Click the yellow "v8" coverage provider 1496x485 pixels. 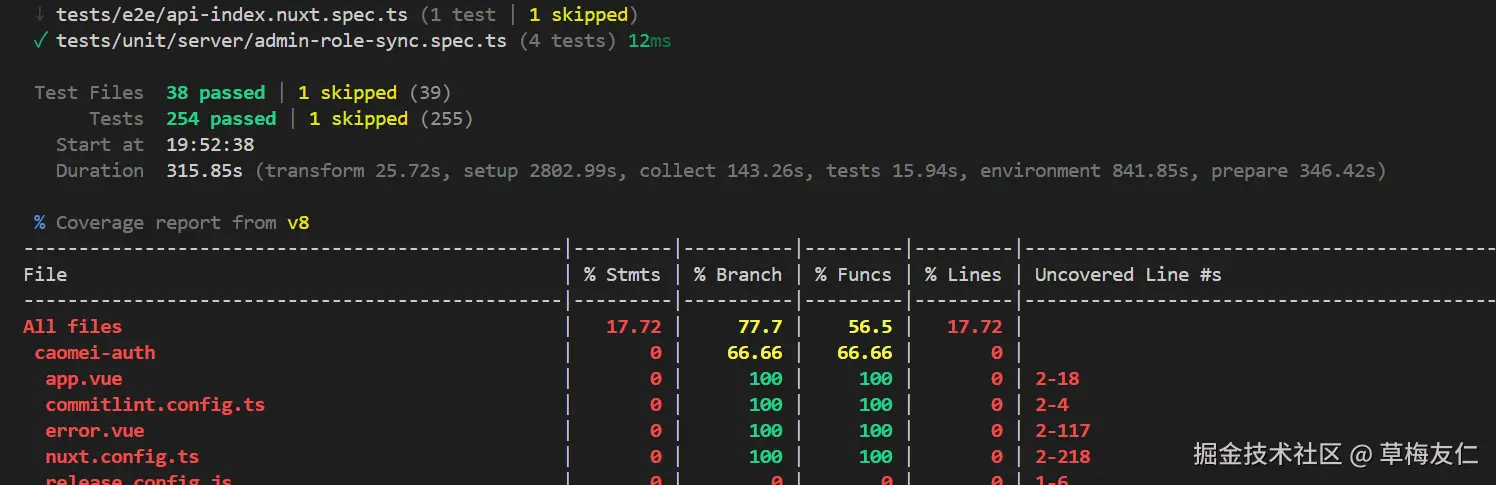[x=298, y=223]
